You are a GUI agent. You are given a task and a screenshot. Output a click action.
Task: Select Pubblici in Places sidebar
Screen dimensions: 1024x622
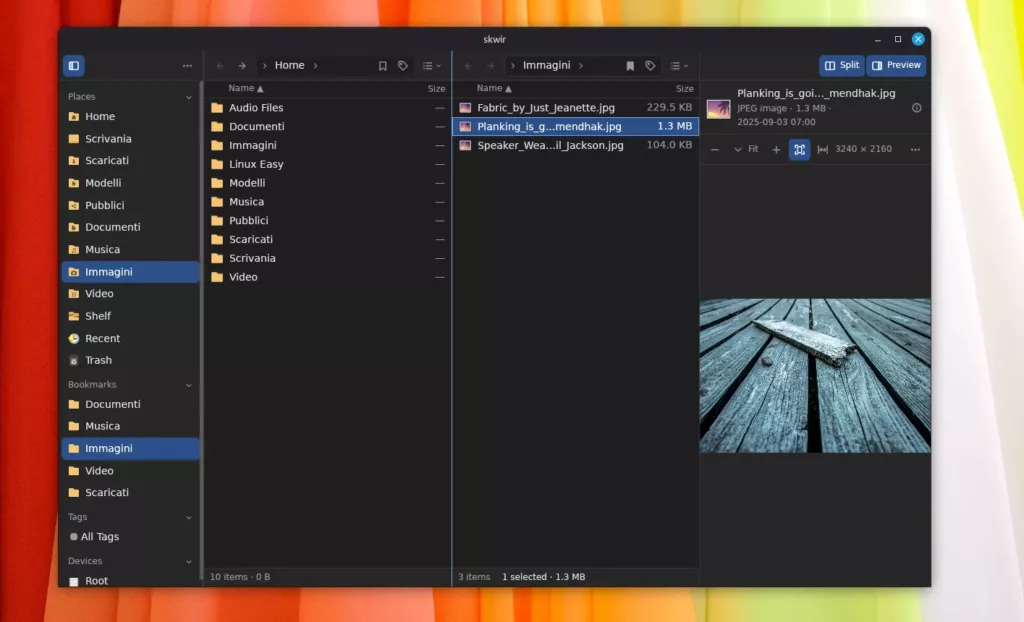coord(130,205)
